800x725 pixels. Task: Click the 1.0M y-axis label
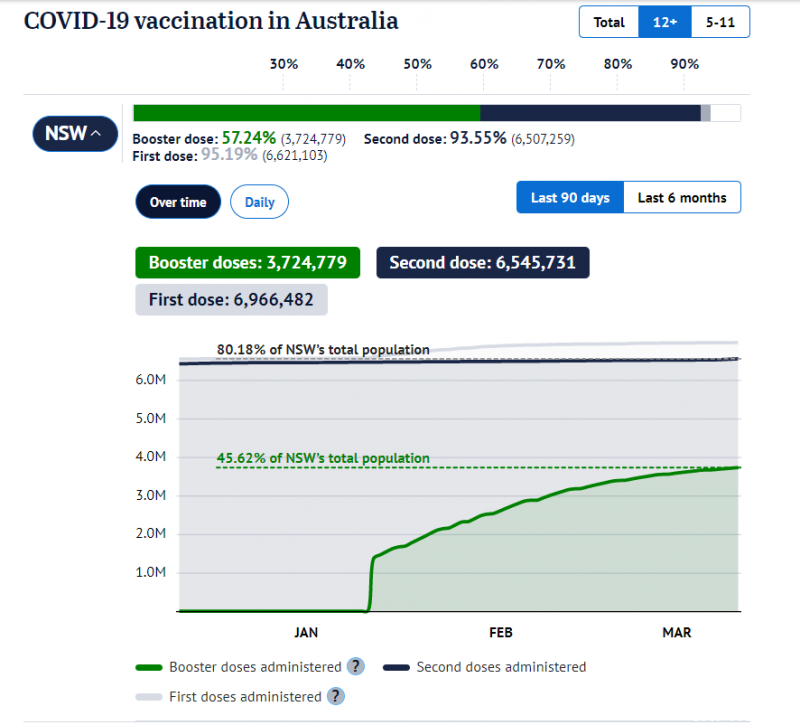tap(151, 572)
